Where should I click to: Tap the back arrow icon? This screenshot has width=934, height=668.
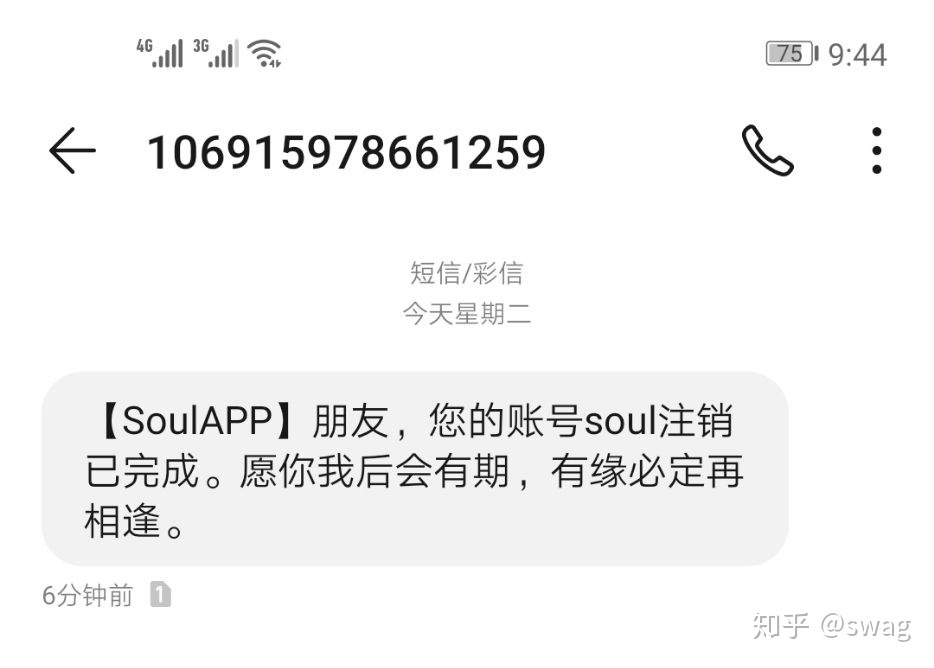tap(72, 151)
